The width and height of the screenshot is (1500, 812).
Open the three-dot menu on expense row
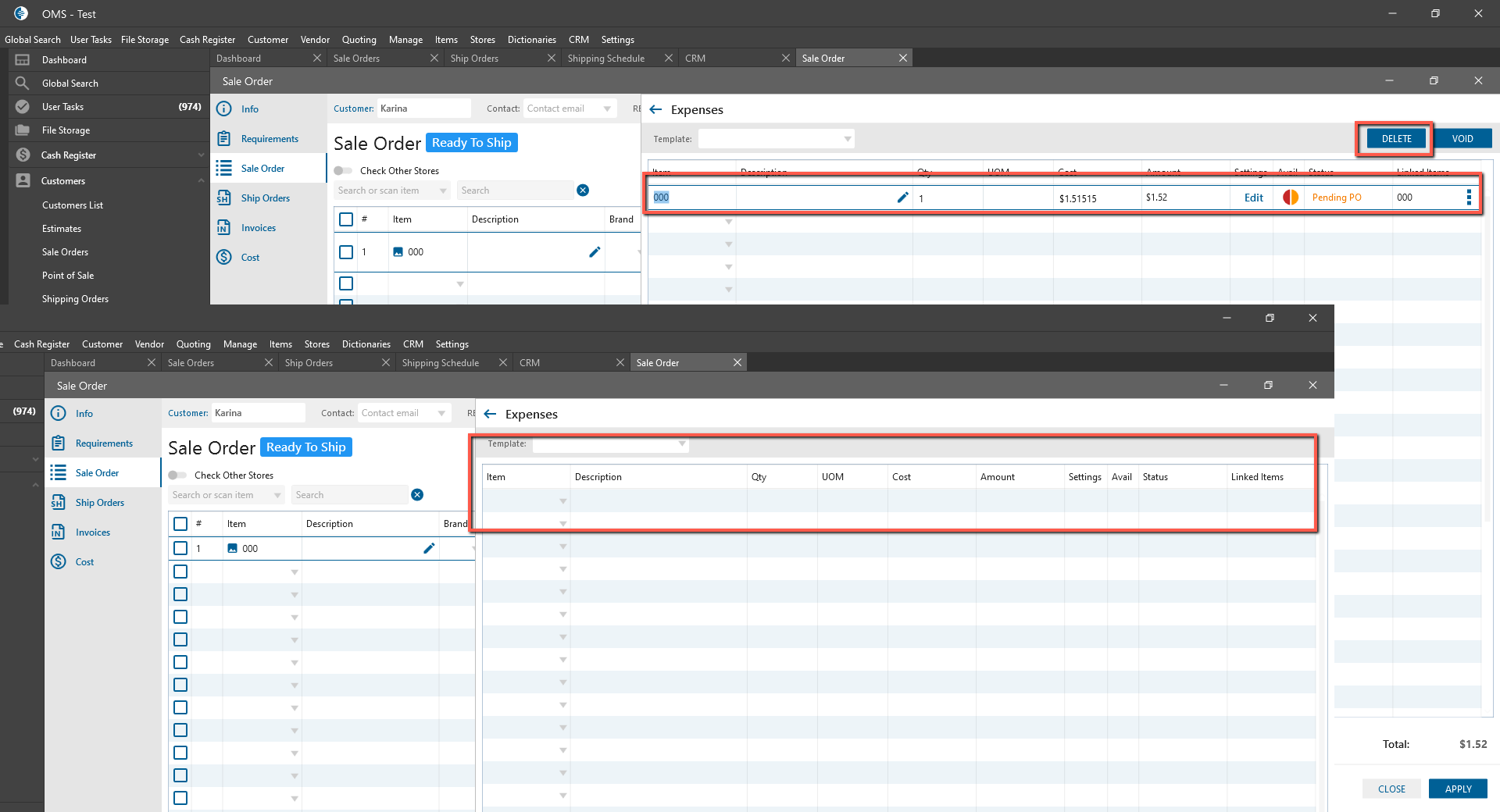coord(1469,198)
